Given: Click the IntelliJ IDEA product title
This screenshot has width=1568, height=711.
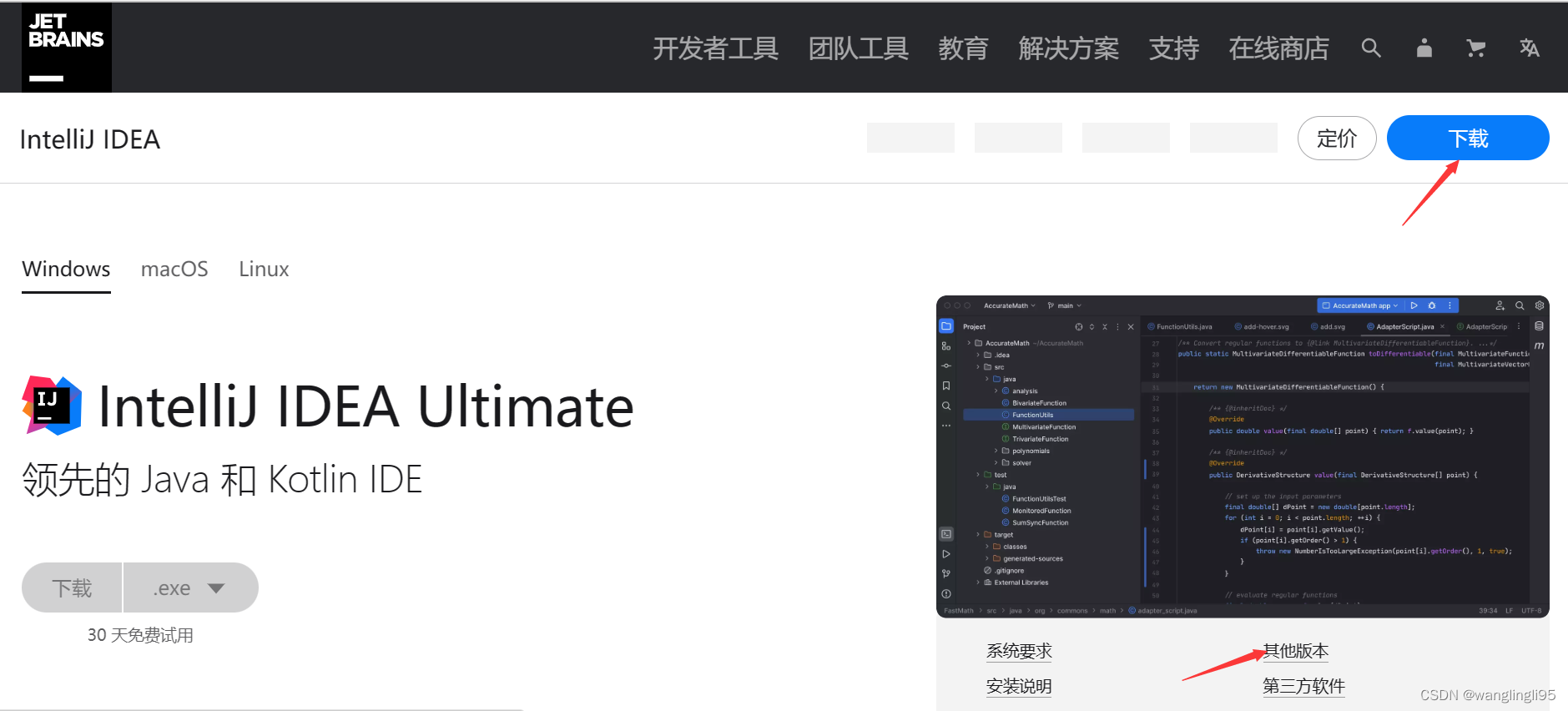Looking at the screenshot, I should pos(90,139).
